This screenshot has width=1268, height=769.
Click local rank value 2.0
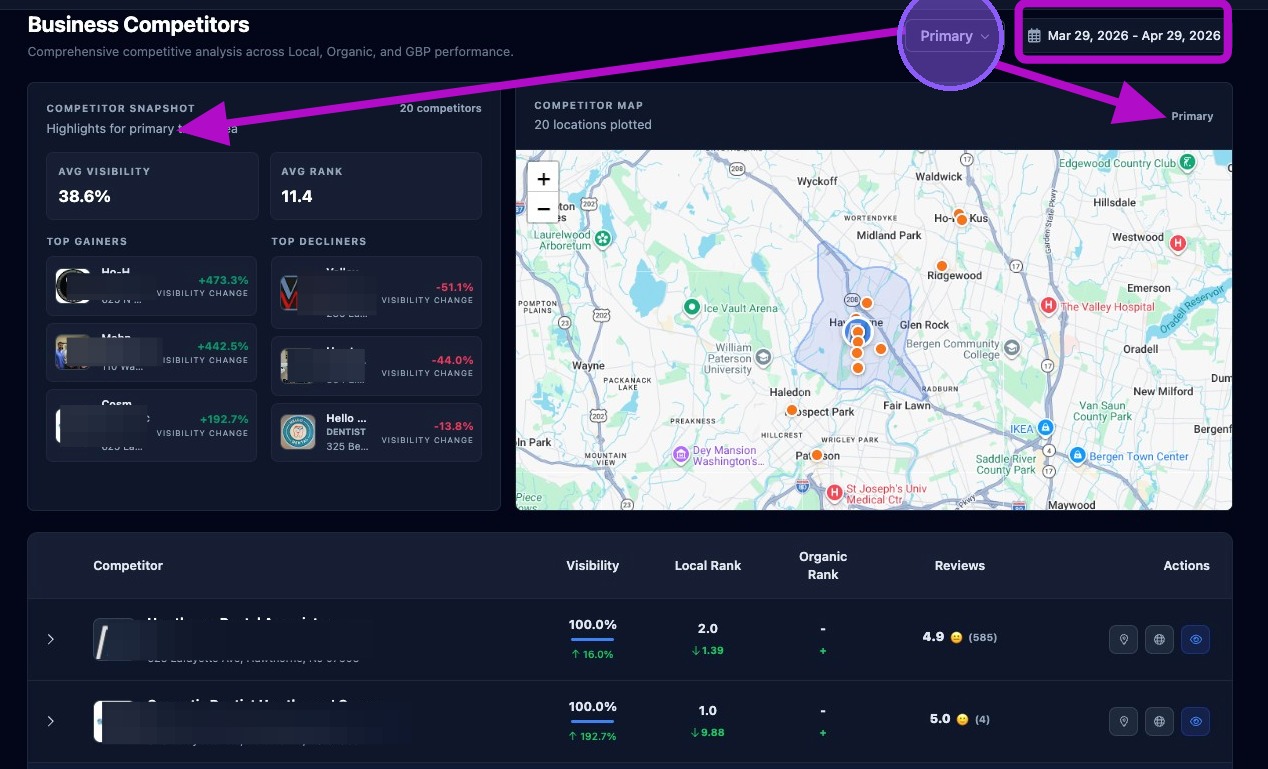(x=708, y=629)
